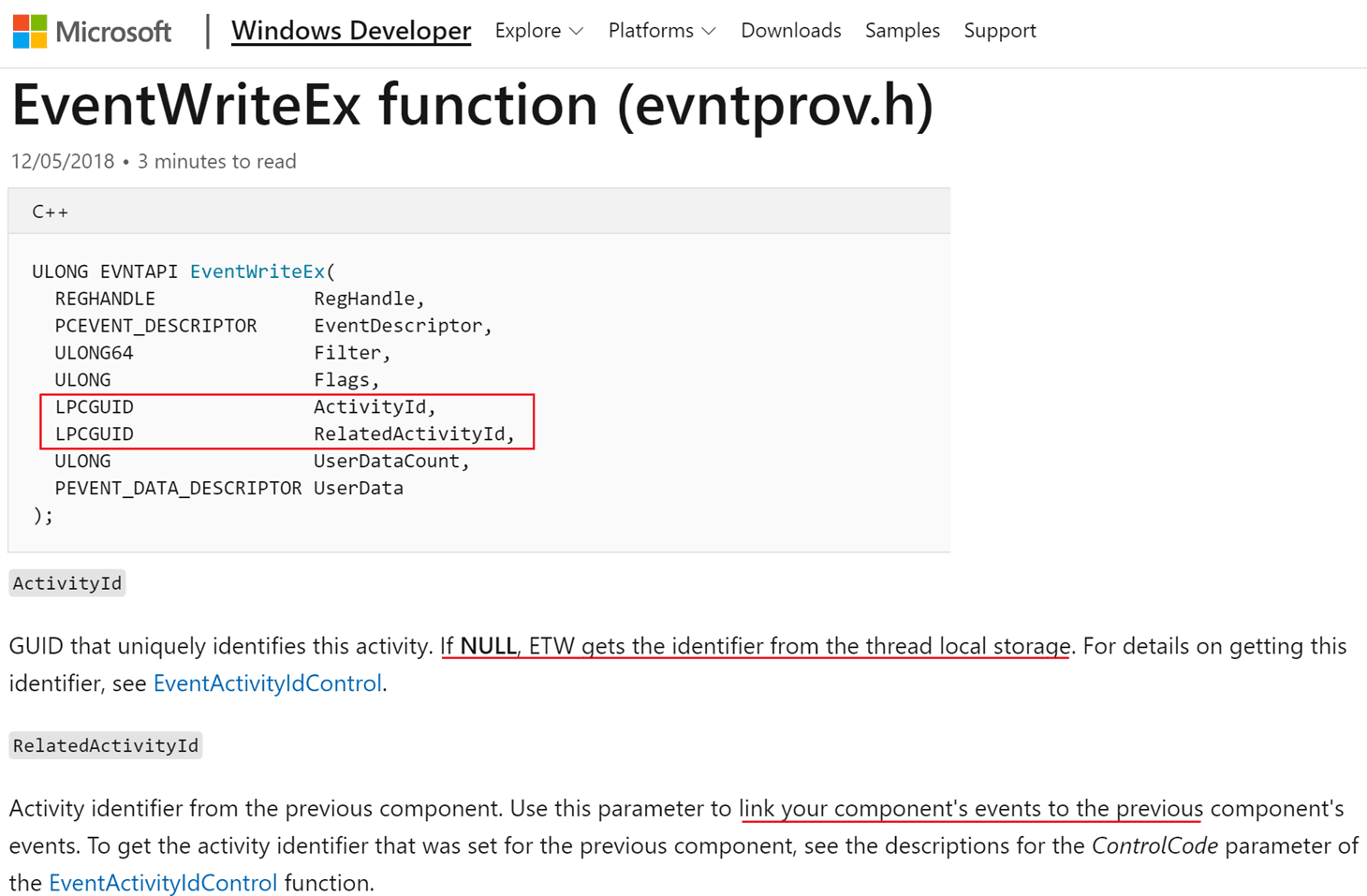Follow the EventActivityIdControl link under ActivityId
The height and width of the screenshot is (896, 1367).
266,683
